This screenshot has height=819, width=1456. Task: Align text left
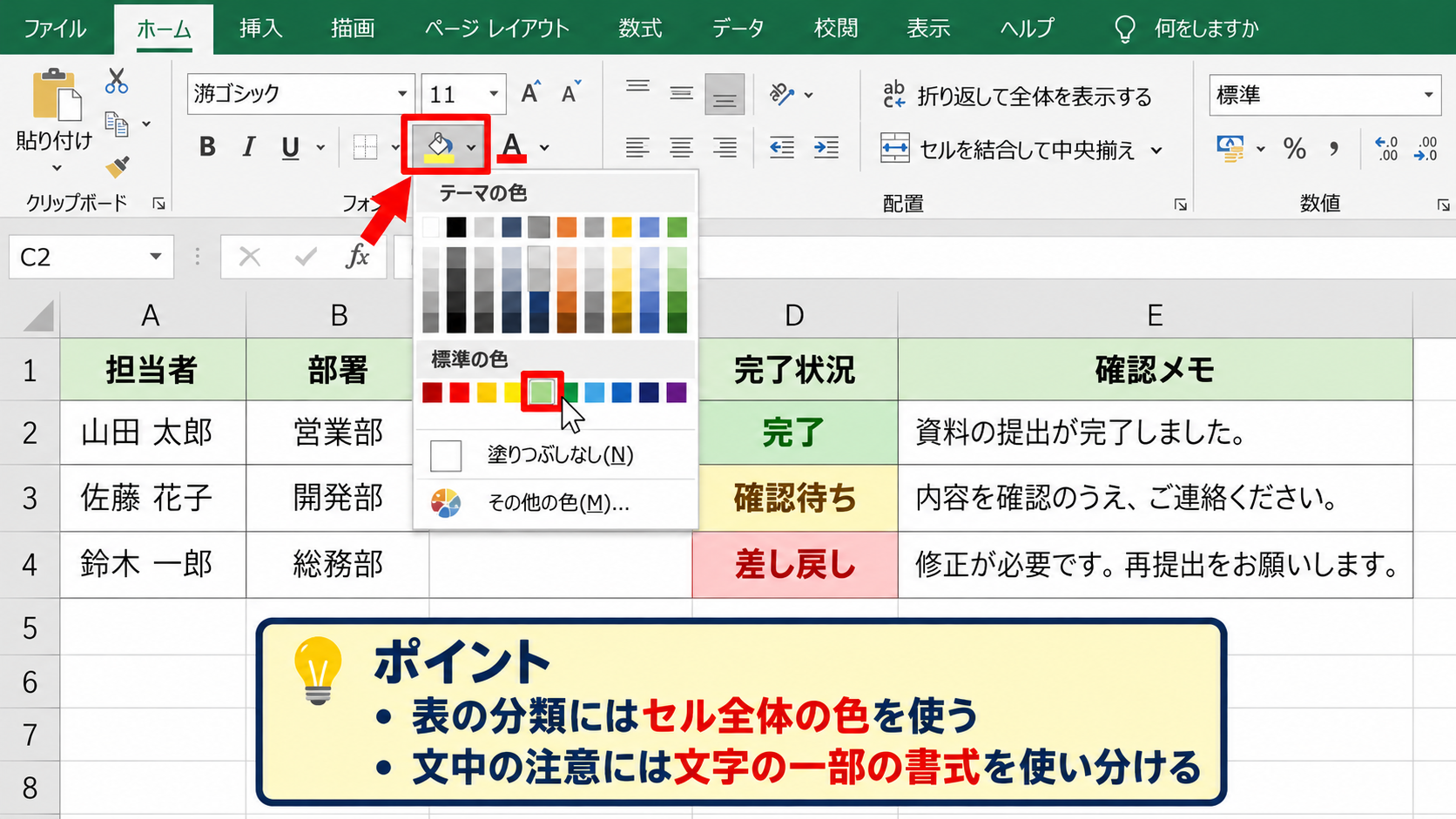(637, 148)
